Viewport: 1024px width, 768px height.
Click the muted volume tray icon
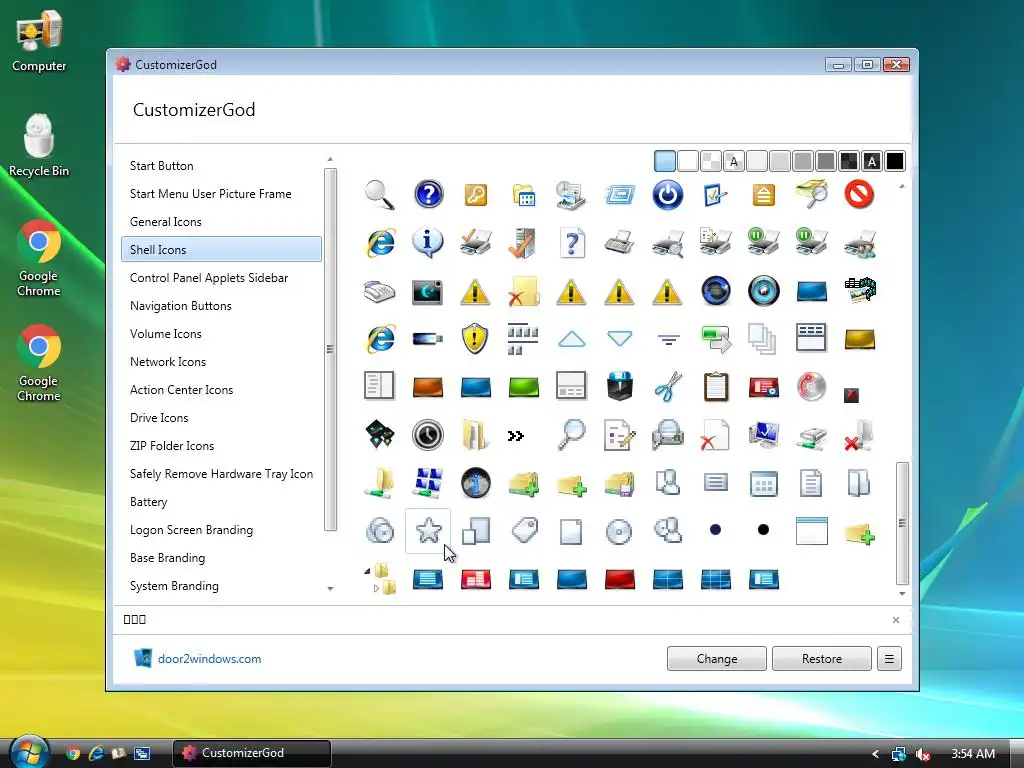(923, 754)
